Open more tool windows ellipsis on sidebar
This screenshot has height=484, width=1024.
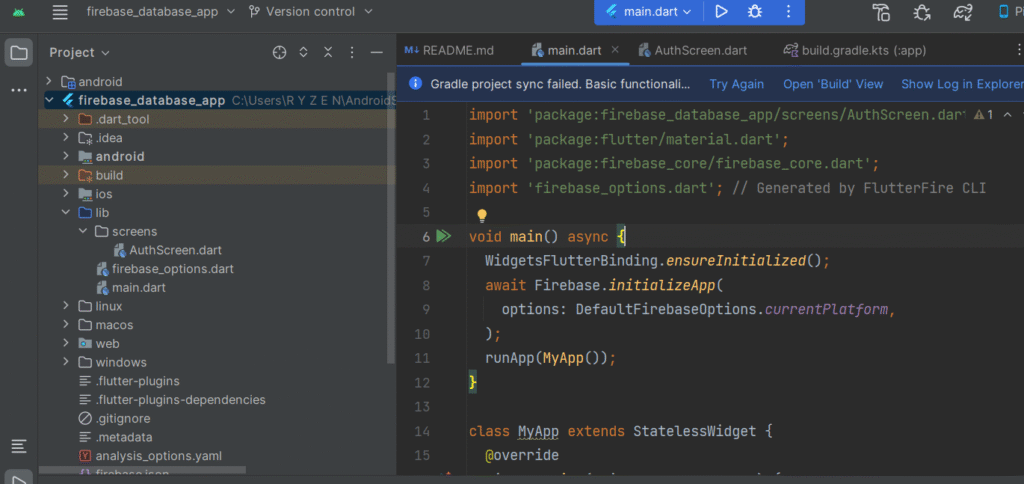pyautogui.click(x=19, y=90)
